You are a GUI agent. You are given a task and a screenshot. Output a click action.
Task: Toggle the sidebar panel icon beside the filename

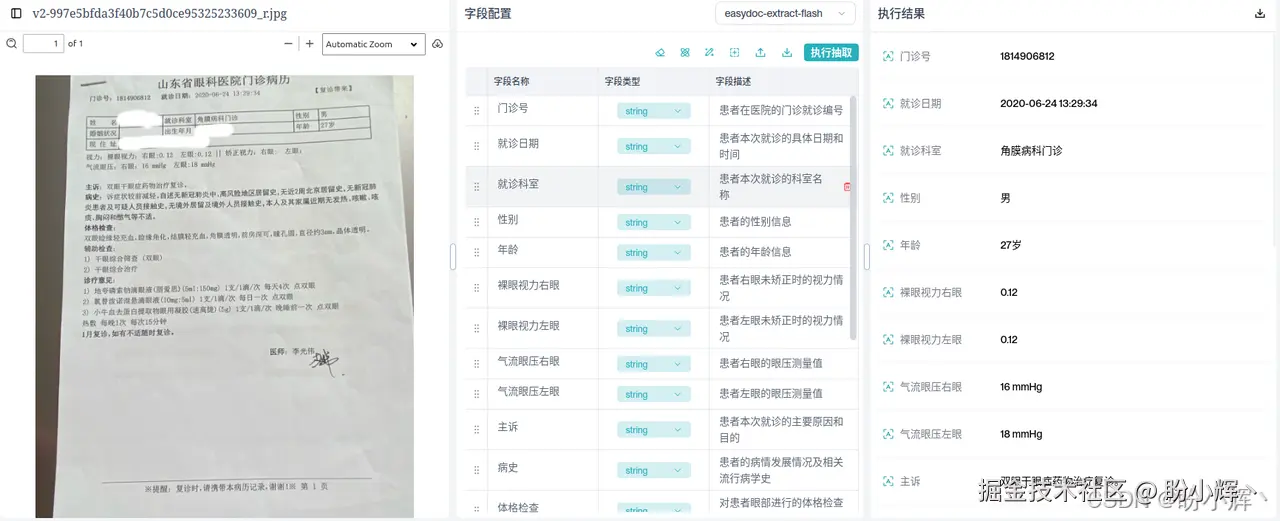coord(16,13)
